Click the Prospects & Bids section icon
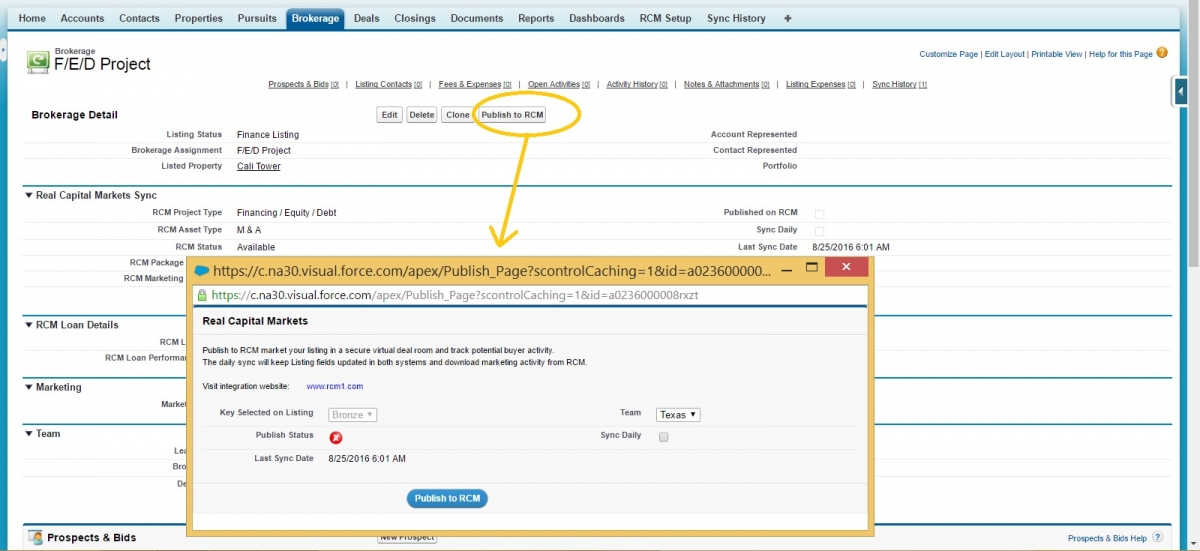 click(x=36, y=538)
